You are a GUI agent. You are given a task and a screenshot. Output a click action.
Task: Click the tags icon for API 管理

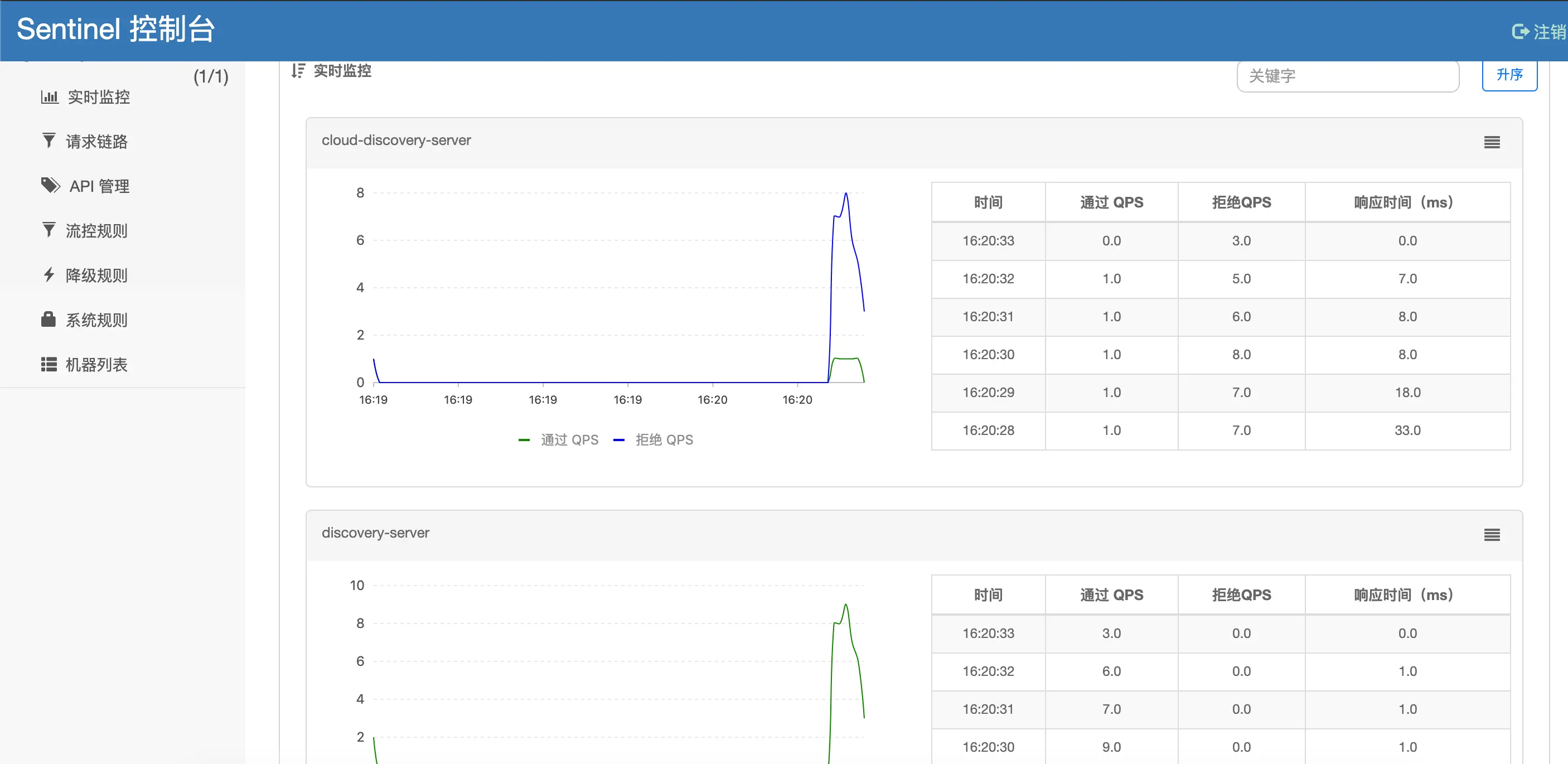coord(50,185)
